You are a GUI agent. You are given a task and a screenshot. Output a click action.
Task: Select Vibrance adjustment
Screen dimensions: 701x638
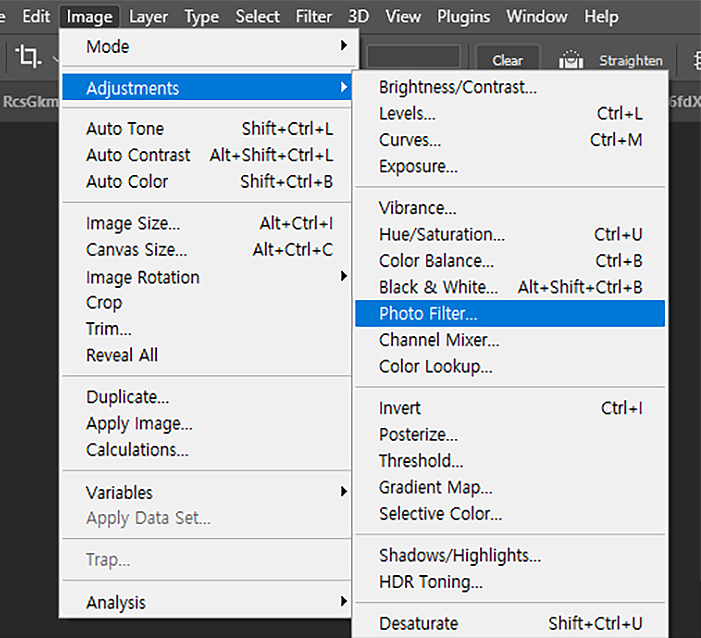(x=510, y=208)
